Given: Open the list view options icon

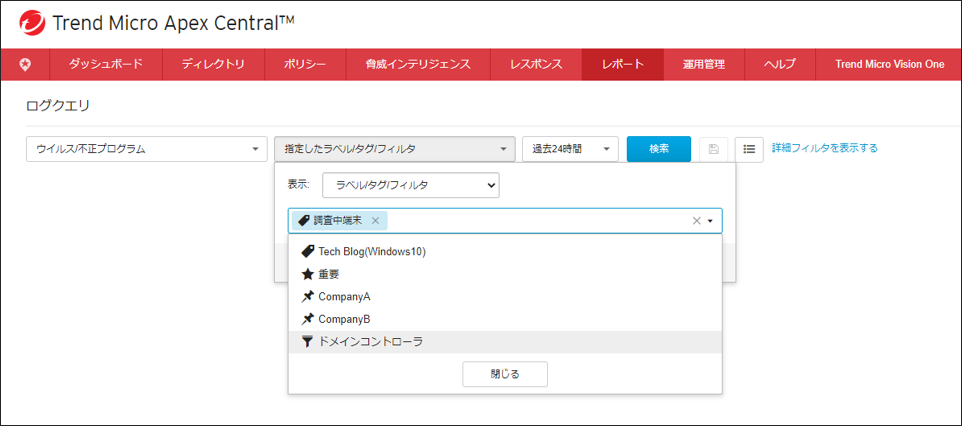Looking at the screenshot, I should click(748, 149).
